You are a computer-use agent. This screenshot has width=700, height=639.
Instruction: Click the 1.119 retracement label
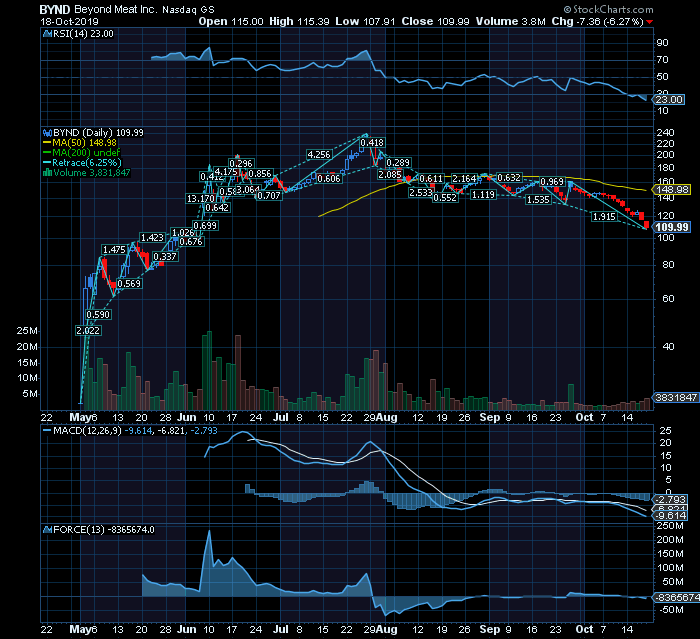(483, 195)
